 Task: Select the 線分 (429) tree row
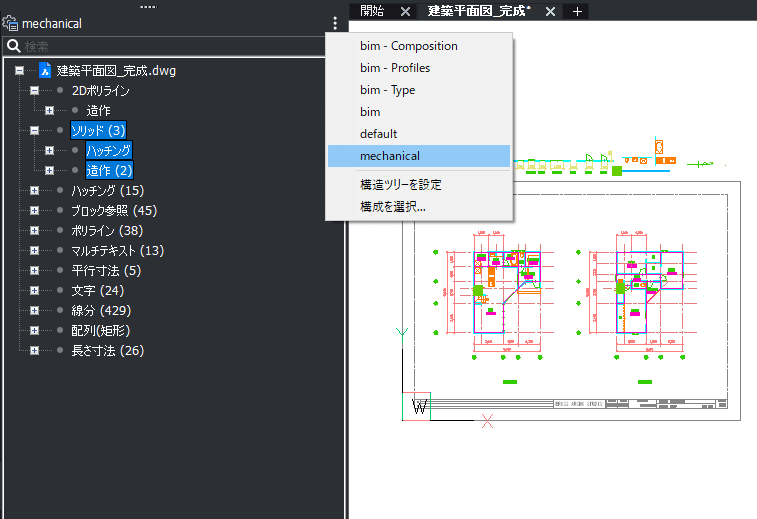click(x=101, y=311)
